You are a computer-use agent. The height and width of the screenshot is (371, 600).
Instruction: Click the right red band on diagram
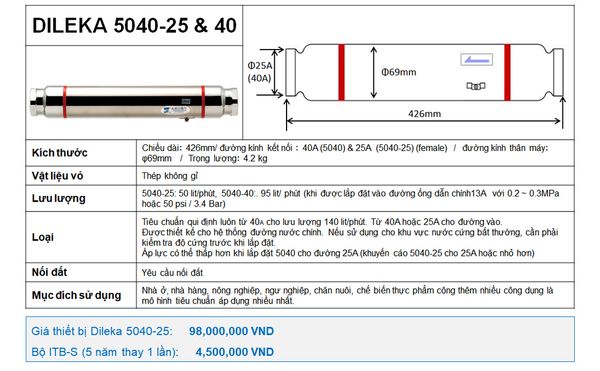[x=507, y=73]
